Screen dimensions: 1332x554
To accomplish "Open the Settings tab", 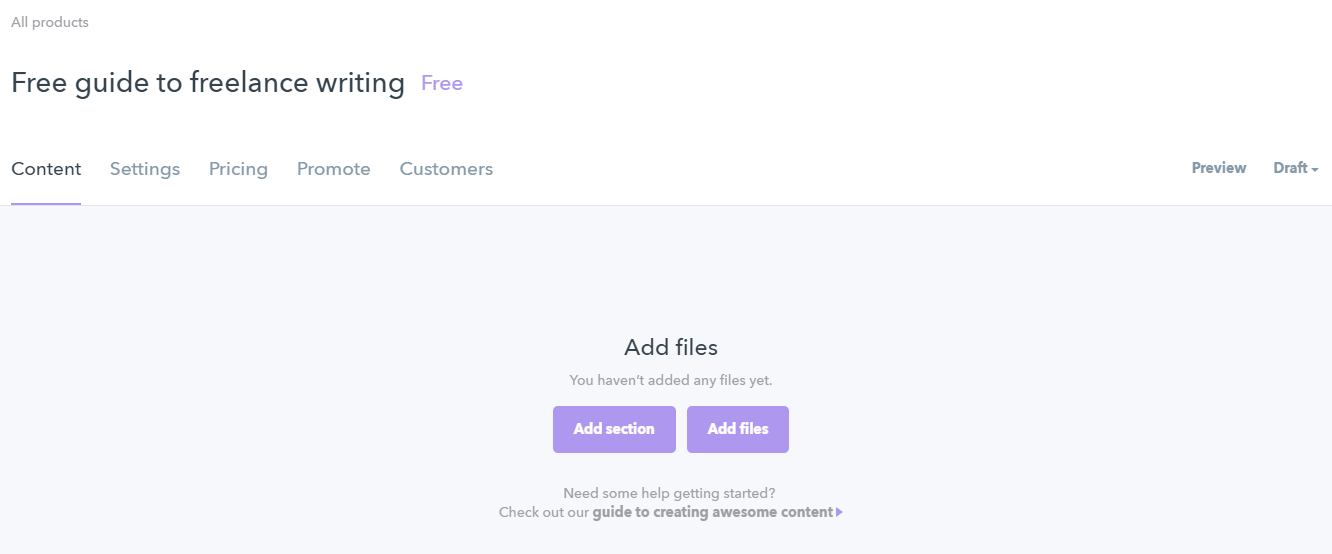I will (x=145, y=169).
